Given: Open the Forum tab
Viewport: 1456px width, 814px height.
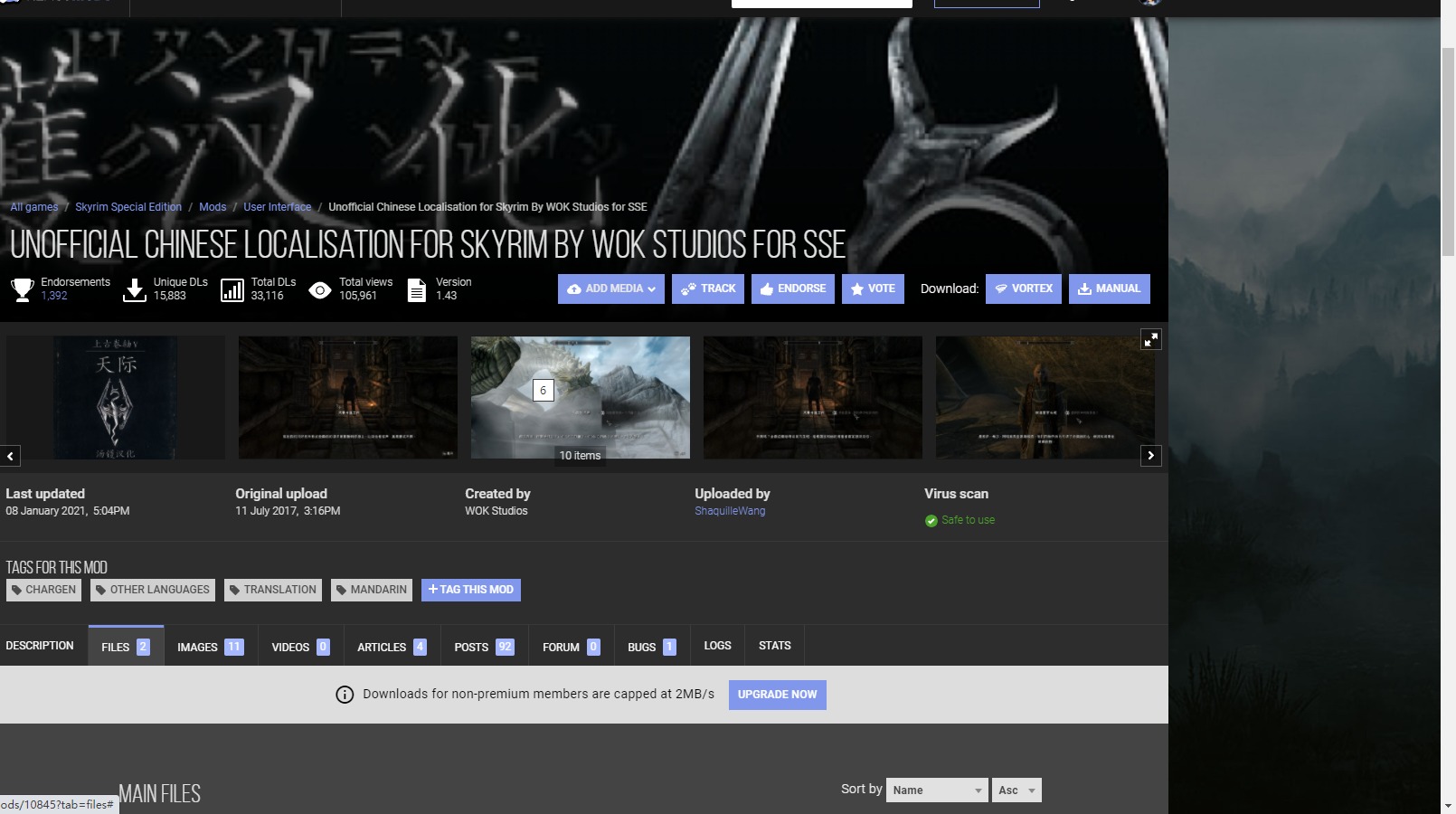Looking at the screenshot, I should click(571, 646).
